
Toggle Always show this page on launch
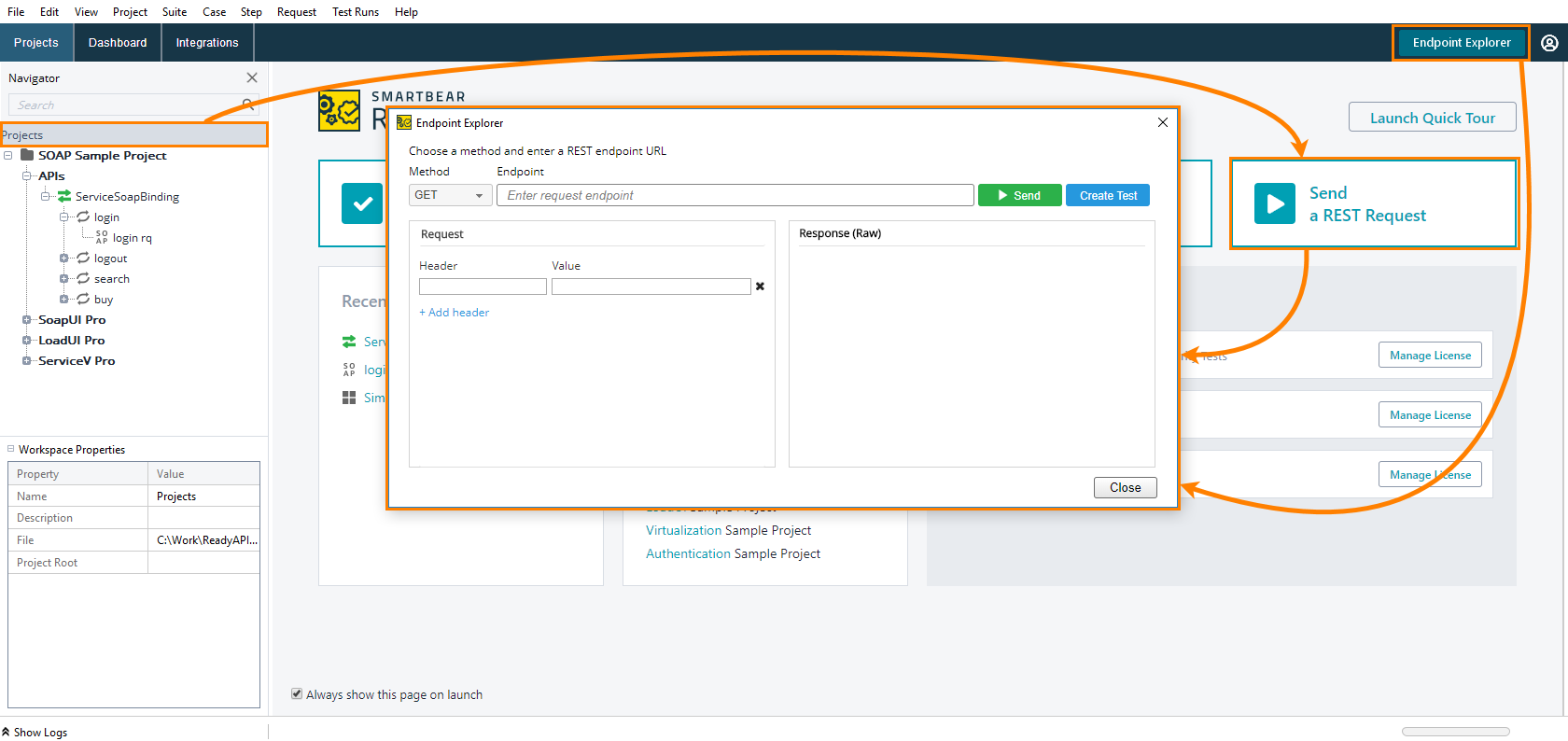(297, 693)
